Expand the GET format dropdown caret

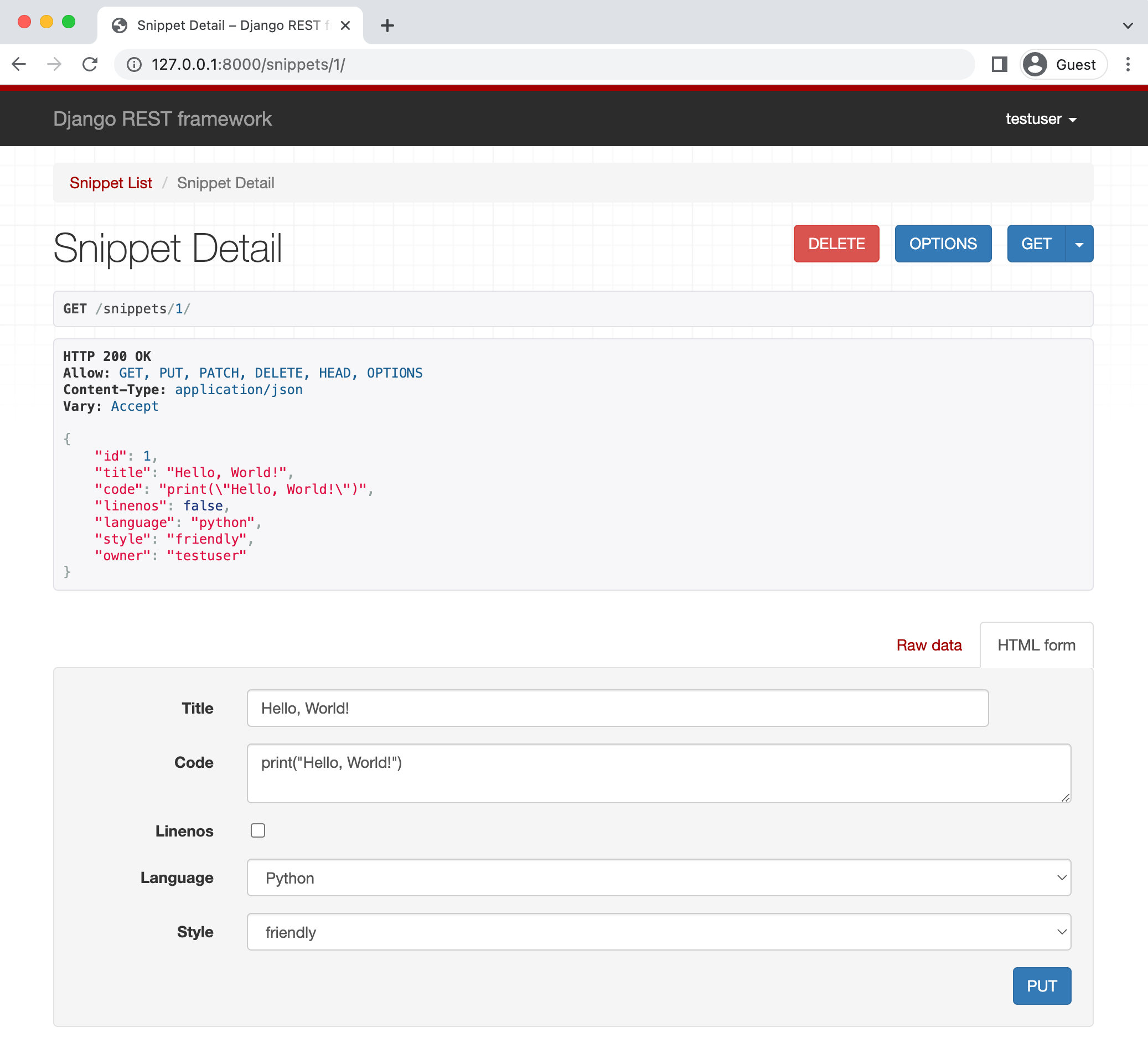(1079, 244)
